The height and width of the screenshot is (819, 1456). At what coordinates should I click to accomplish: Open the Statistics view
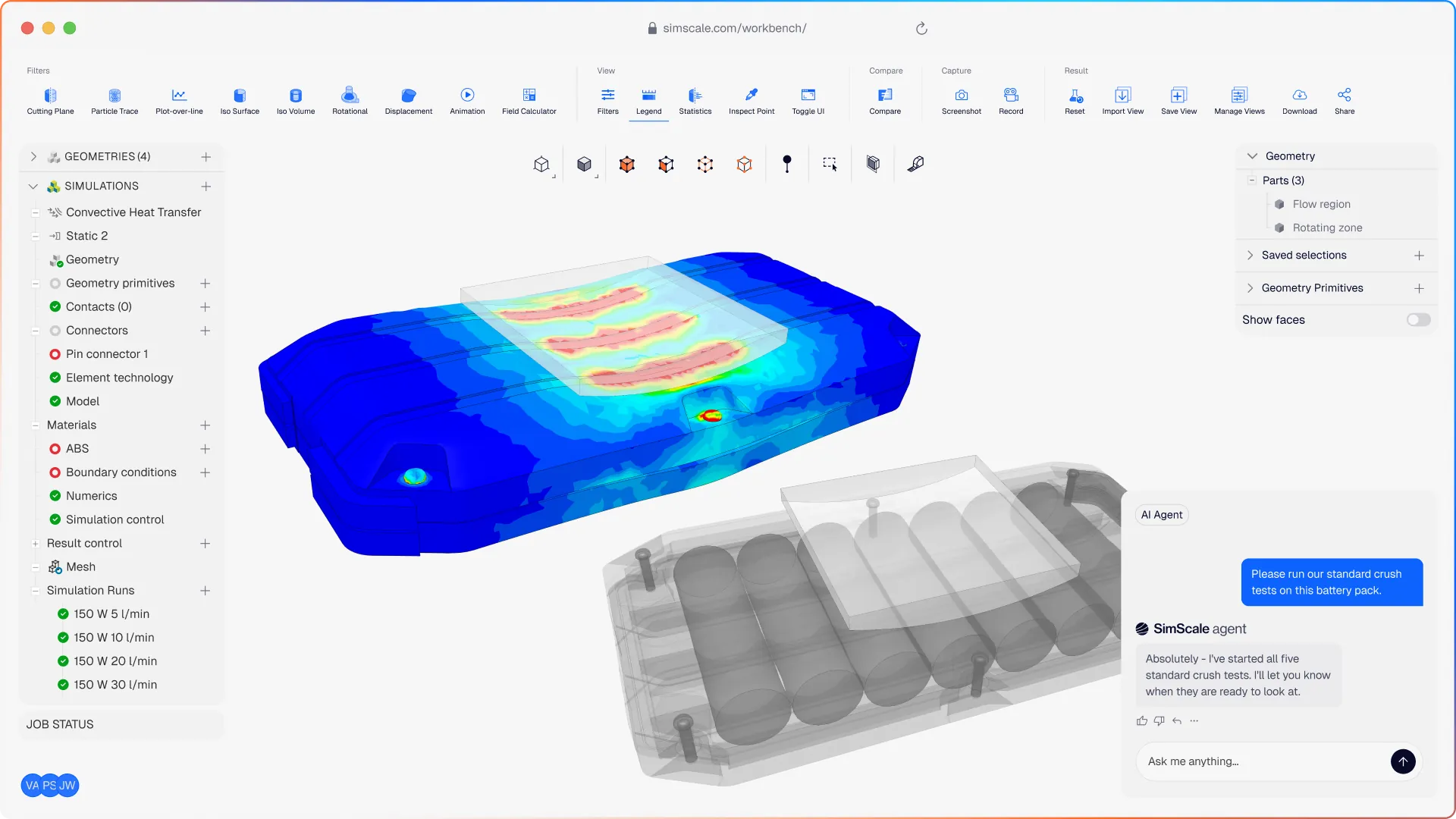pyautogui.click(x=695, y=101)
